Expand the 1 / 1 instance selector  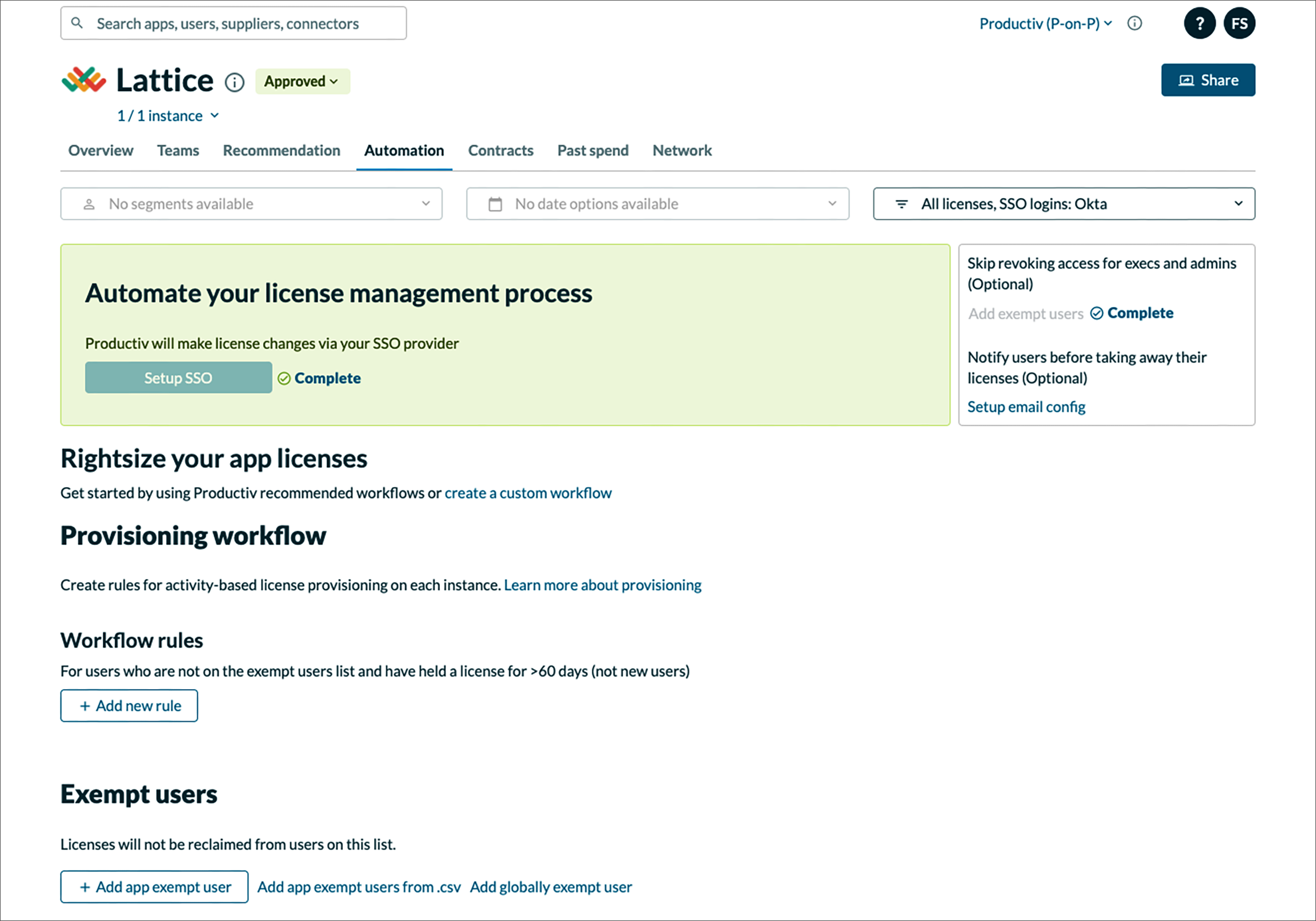[168, 116]
